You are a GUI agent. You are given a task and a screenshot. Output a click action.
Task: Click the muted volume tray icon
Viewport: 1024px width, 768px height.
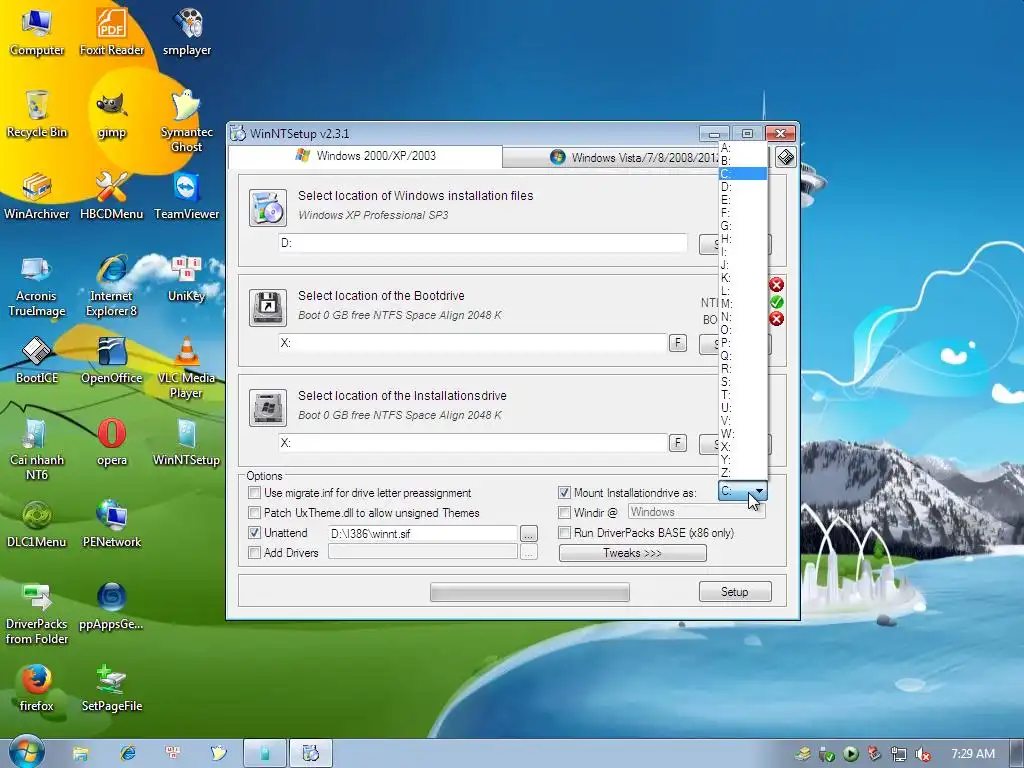click(923, 754)
